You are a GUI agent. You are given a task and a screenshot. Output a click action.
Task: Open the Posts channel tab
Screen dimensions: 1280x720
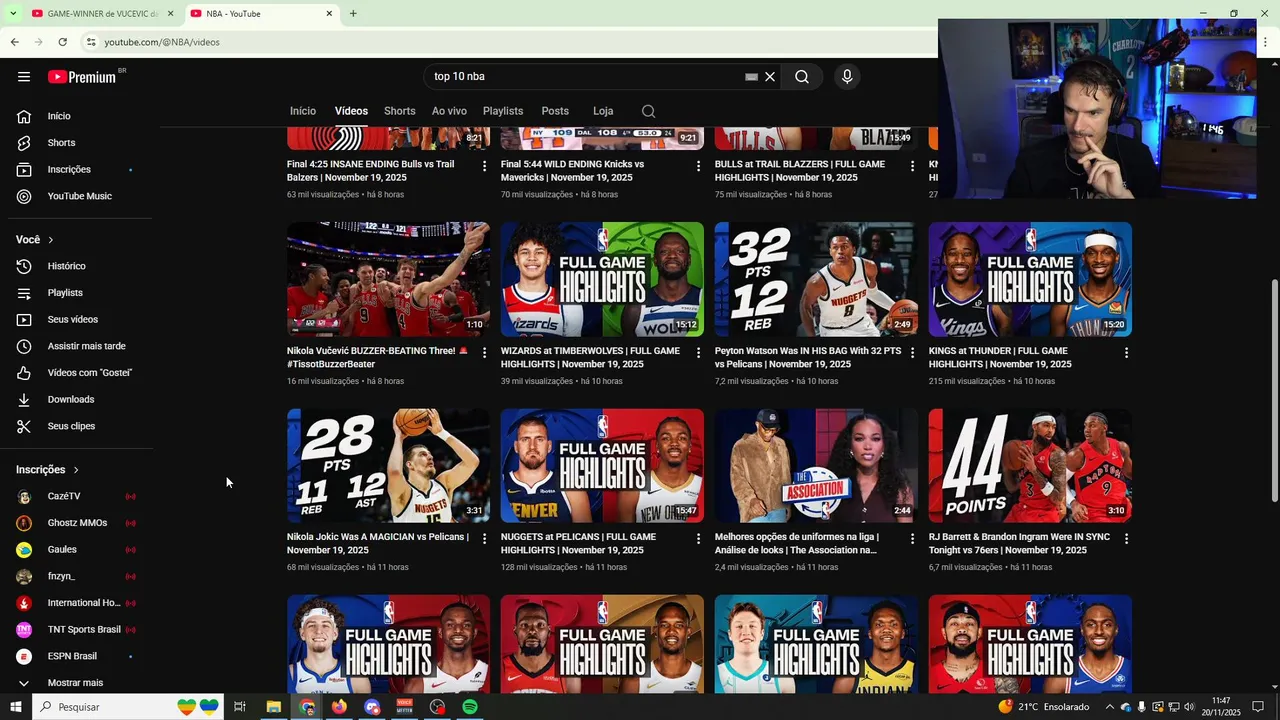pos(555,111)
